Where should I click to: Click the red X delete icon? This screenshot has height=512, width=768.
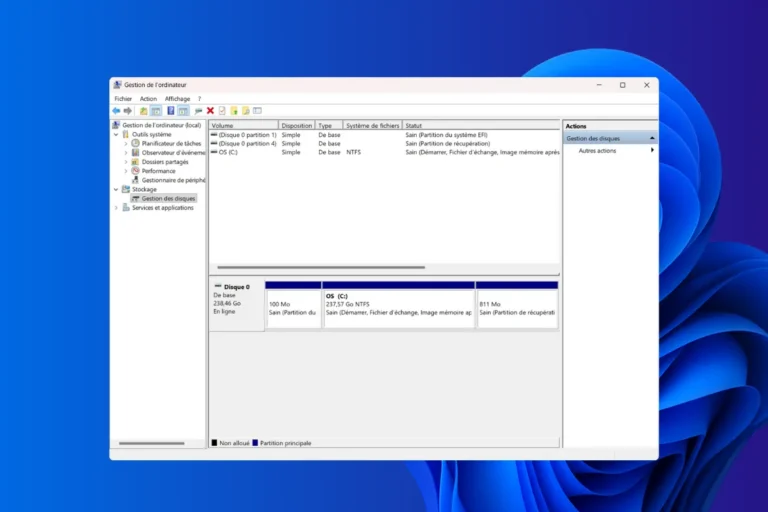pyautogui.click(x=210, y=111)
